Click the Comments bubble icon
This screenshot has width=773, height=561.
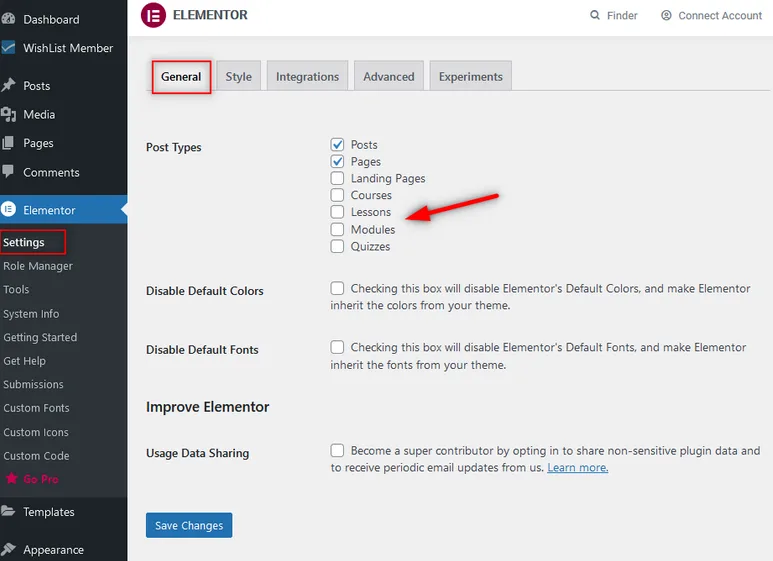click(x=8, y=172)
